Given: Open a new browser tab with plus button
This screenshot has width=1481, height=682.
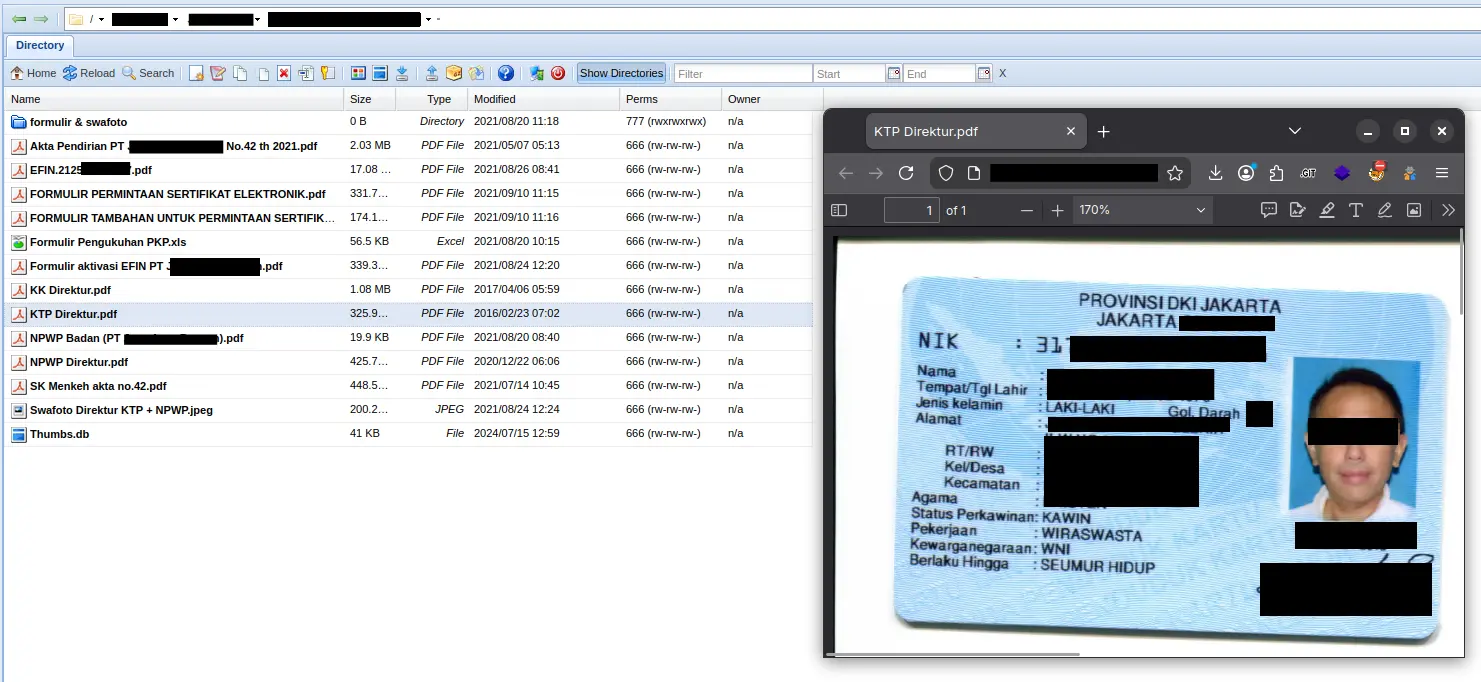Looking at the screenshot, I should 1104,131.
